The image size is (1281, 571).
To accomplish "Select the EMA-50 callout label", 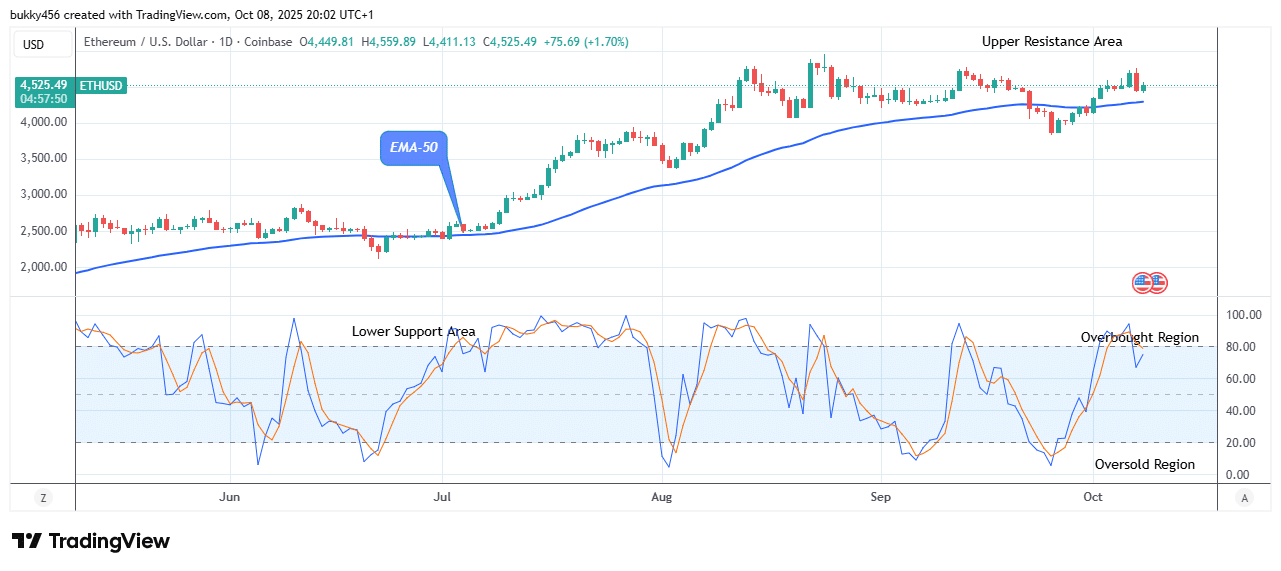I will tap(413, 148).
